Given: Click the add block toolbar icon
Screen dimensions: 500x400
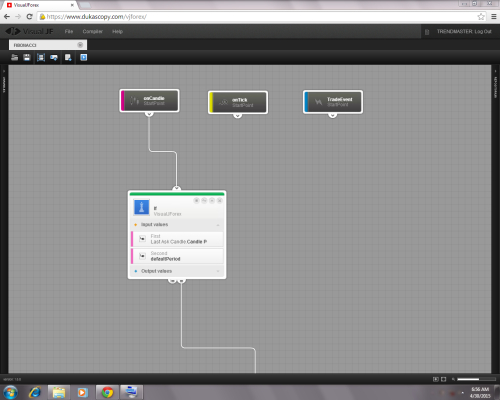Looking at the screenshot, I should tap(54, 57).
